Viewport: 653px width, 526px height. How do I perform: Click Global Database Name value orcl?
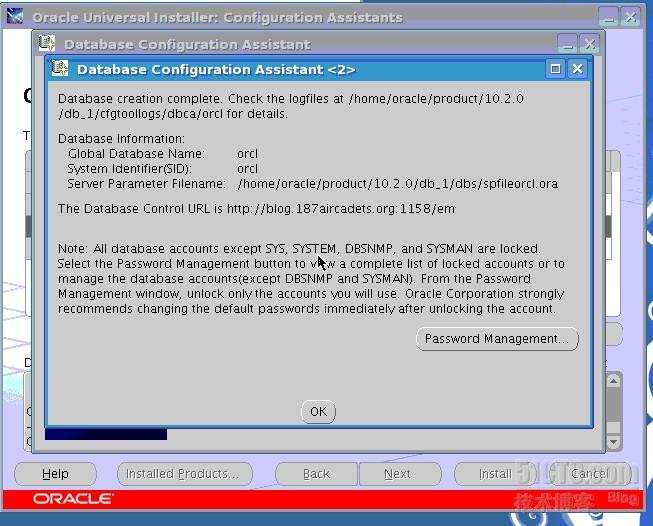pos(247,154)
